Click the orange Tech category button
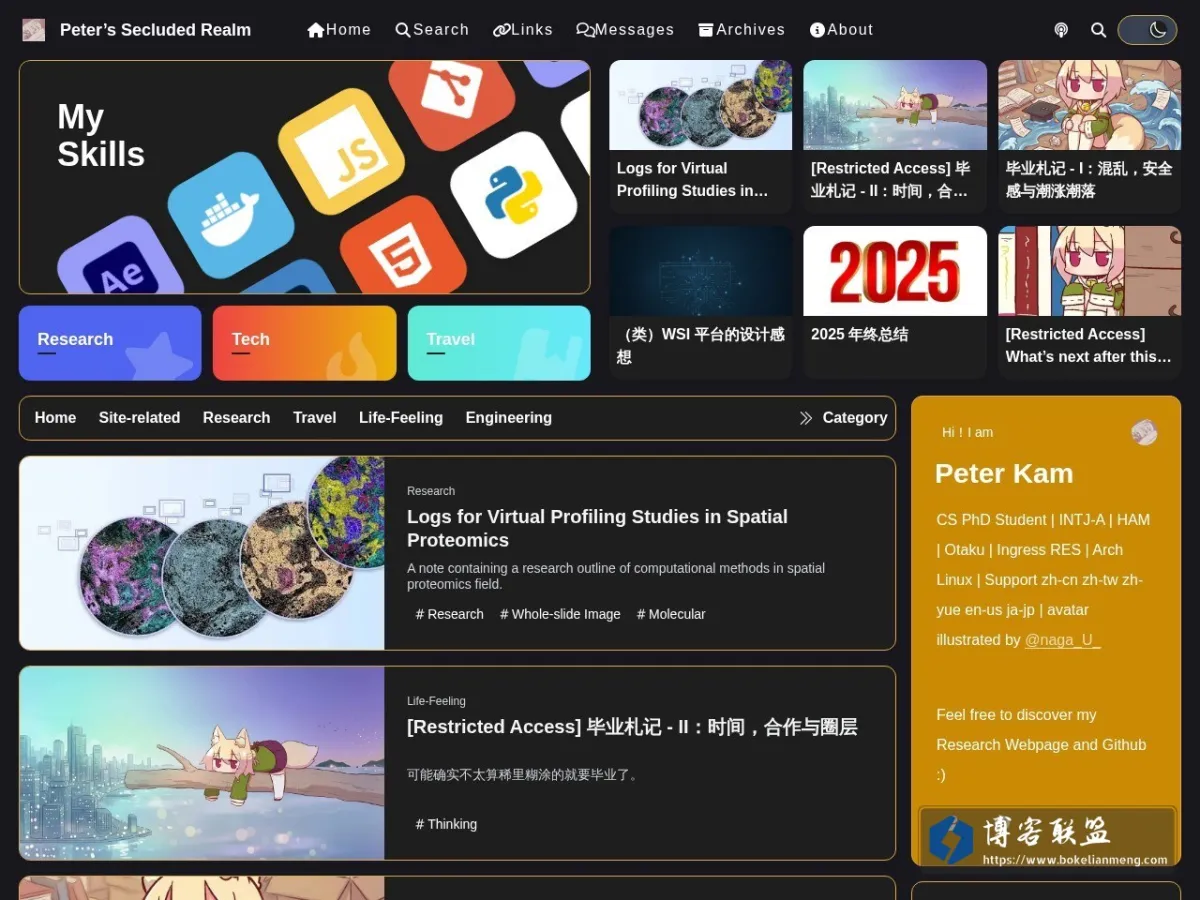Image resolution: width=1200 pixels, height=900 pixels. click(x=304, y=343)
